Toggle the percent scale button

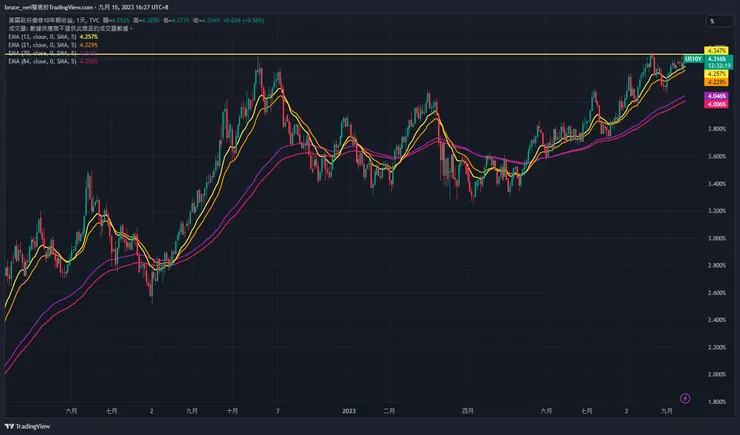(x=719, y=21)
